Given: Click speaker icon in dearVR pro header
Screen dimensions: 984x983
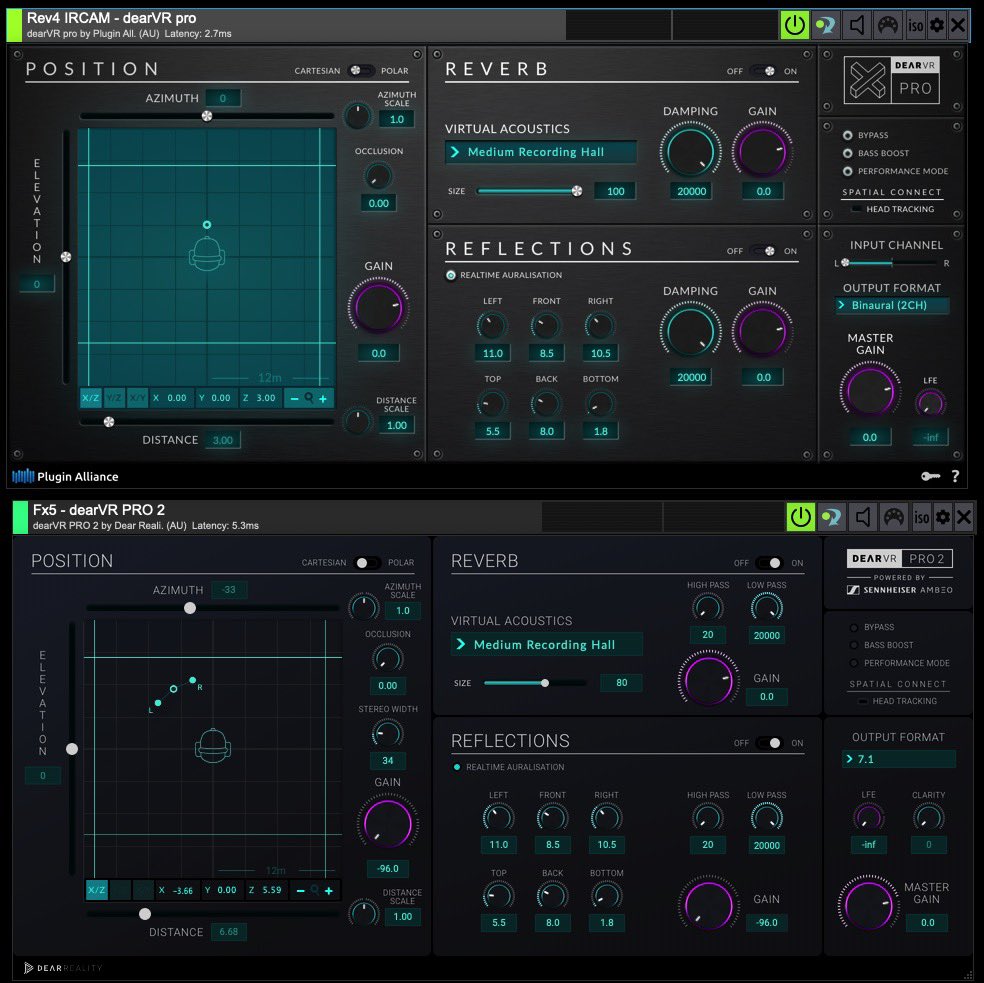Looking at the screenshot, I should (x=857, y=26).
